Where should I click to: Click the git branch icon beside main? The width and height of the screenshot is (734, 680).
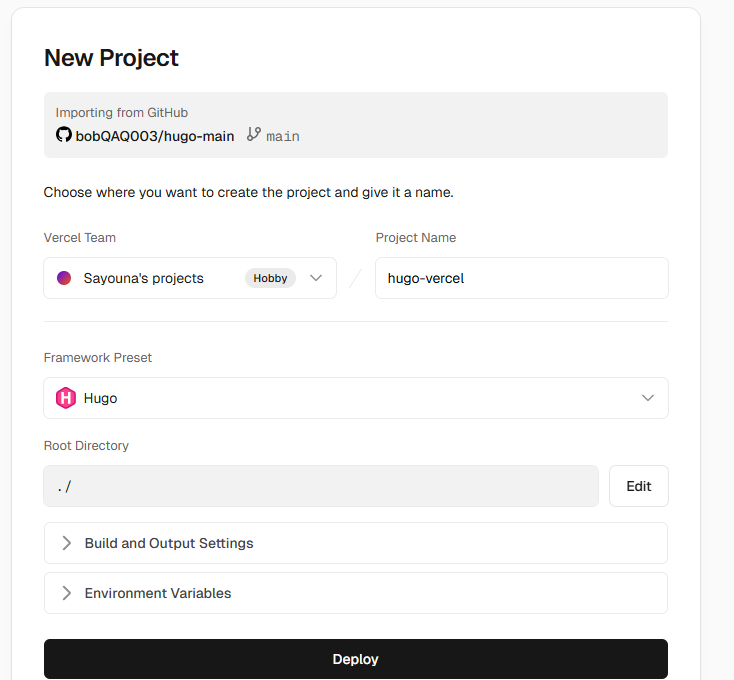click(254, 135)
